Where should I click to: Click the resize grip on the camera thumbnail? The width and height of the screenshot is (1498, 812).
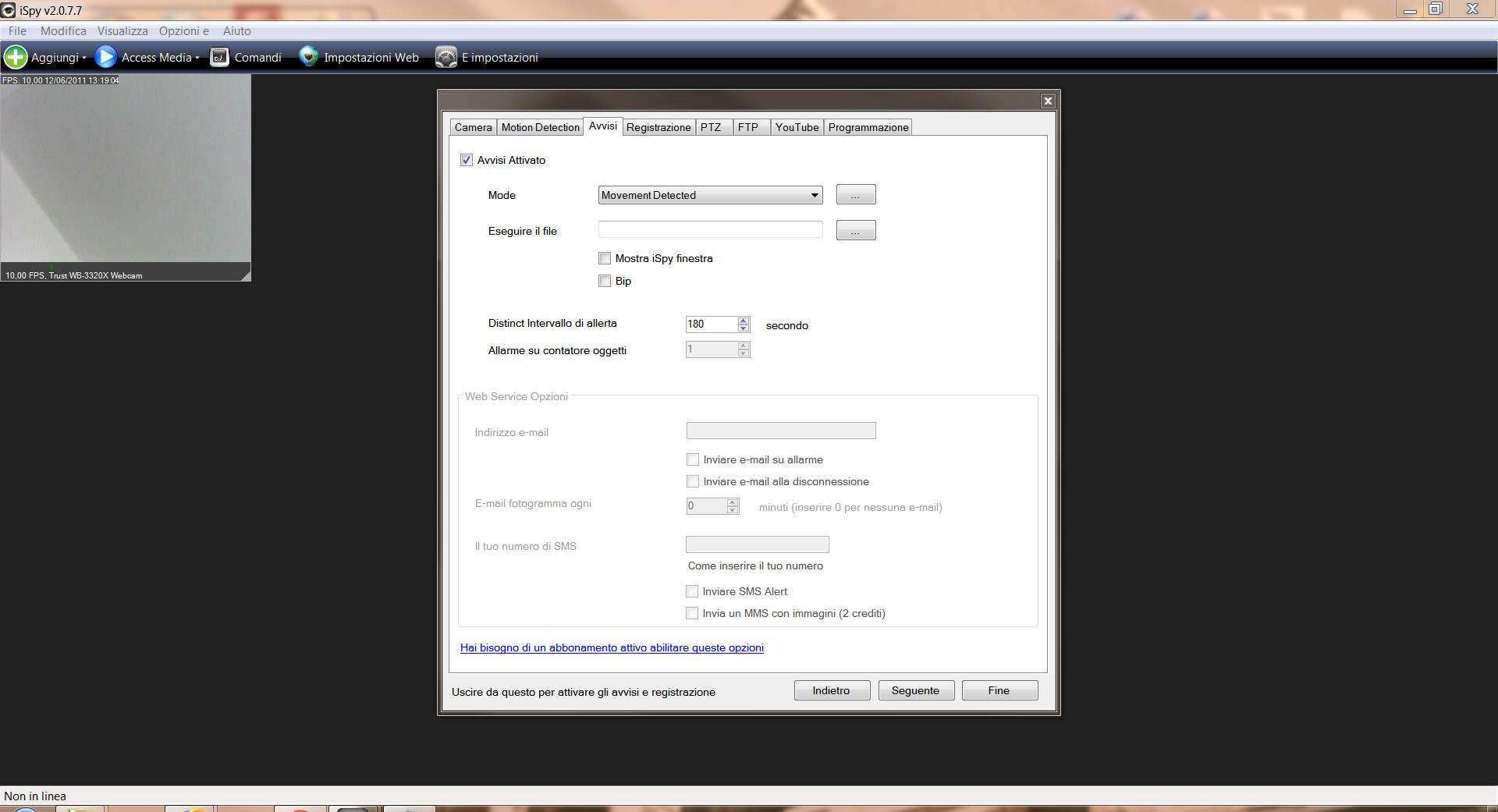pos(246,275)
